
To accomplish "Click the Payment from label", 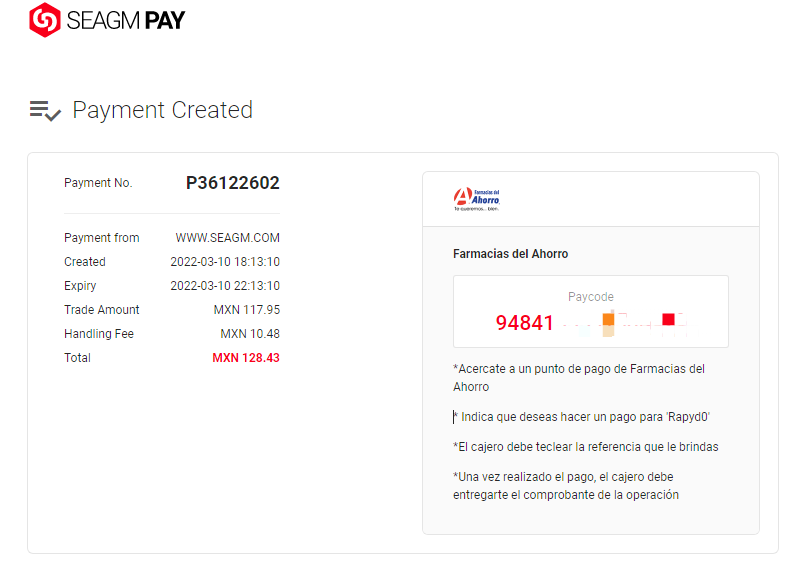I will pos(102,238).
